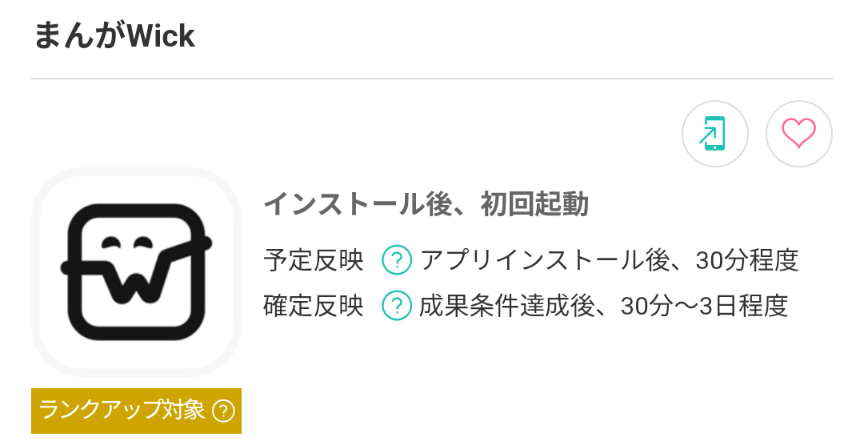The width and height of the screenshot is (864, 440).
Task: Click the smiling eyes in the logo
Action: (x=128, y=242)
